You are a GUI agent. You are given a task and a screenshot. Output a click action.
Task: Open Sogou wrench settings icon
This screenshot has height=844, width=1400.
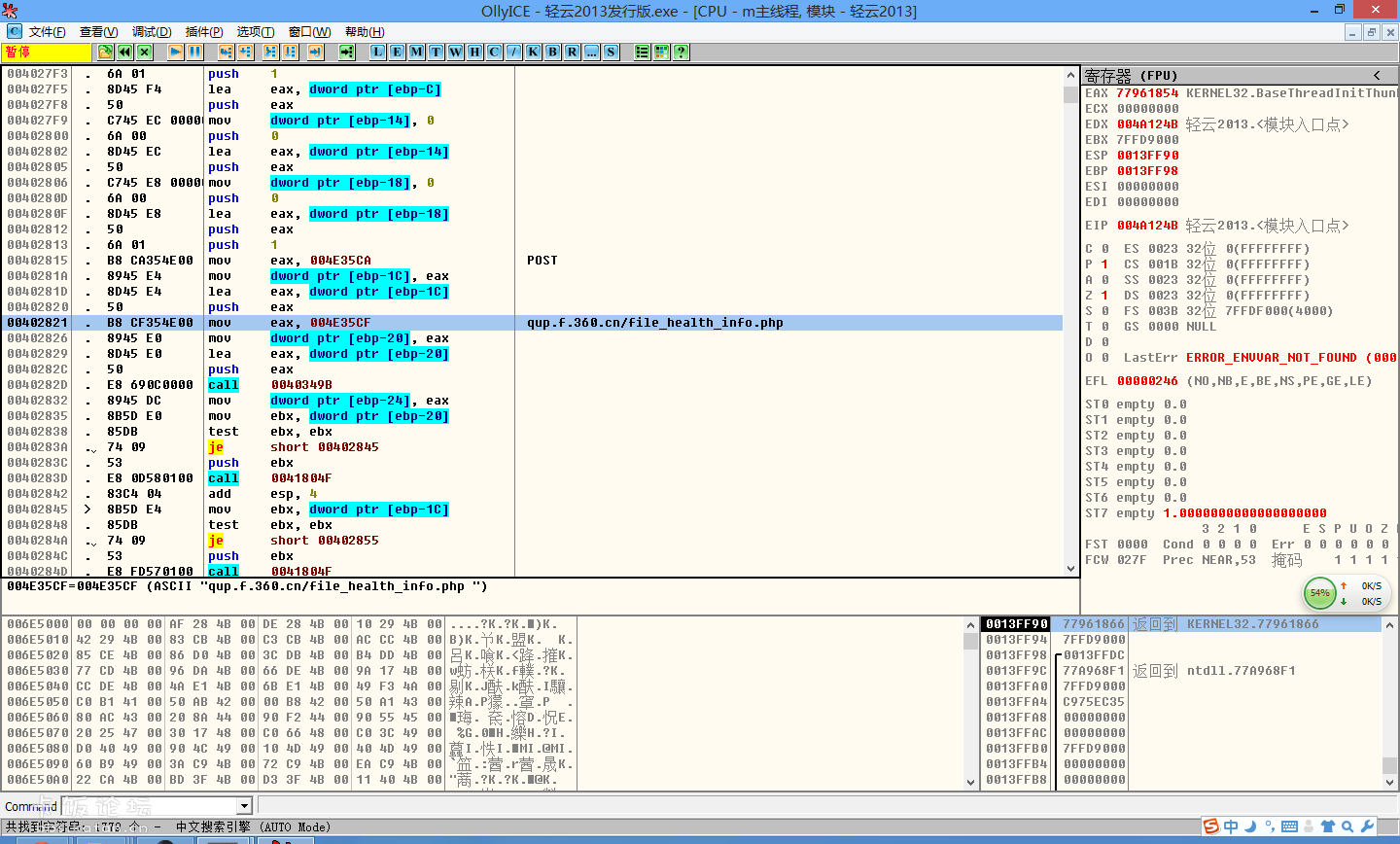coord(1367,826)
